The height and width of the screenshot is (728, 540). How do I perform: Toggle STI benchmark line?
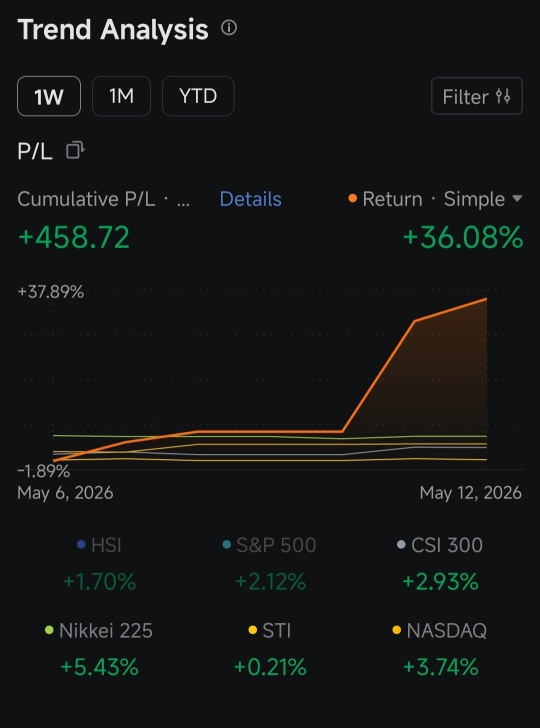point(270,630)
